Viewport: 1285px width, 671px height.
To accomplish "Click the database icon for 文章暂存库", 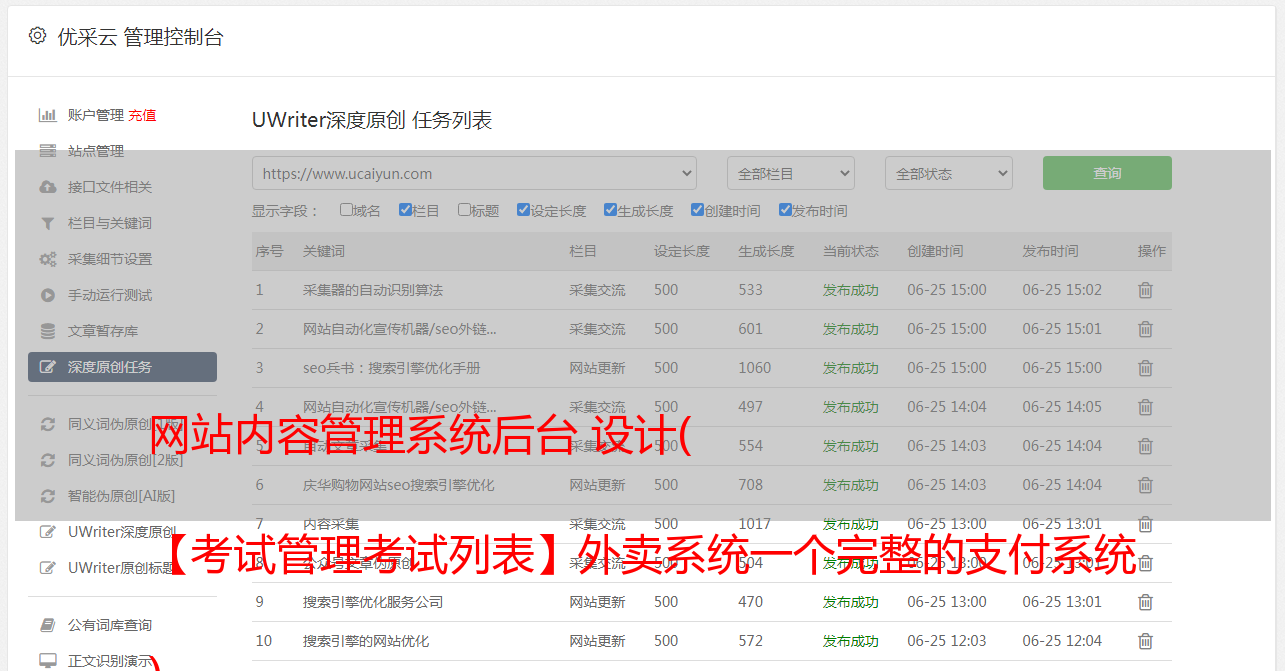I will click(47, 331).
